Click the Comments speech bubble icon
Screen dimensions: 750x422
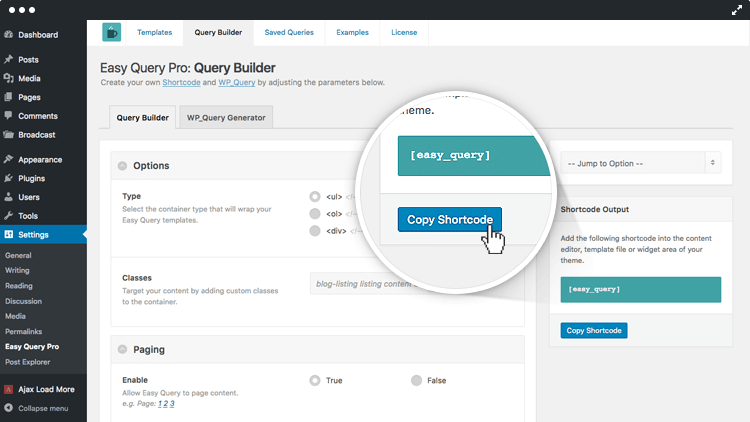[8, 115]
